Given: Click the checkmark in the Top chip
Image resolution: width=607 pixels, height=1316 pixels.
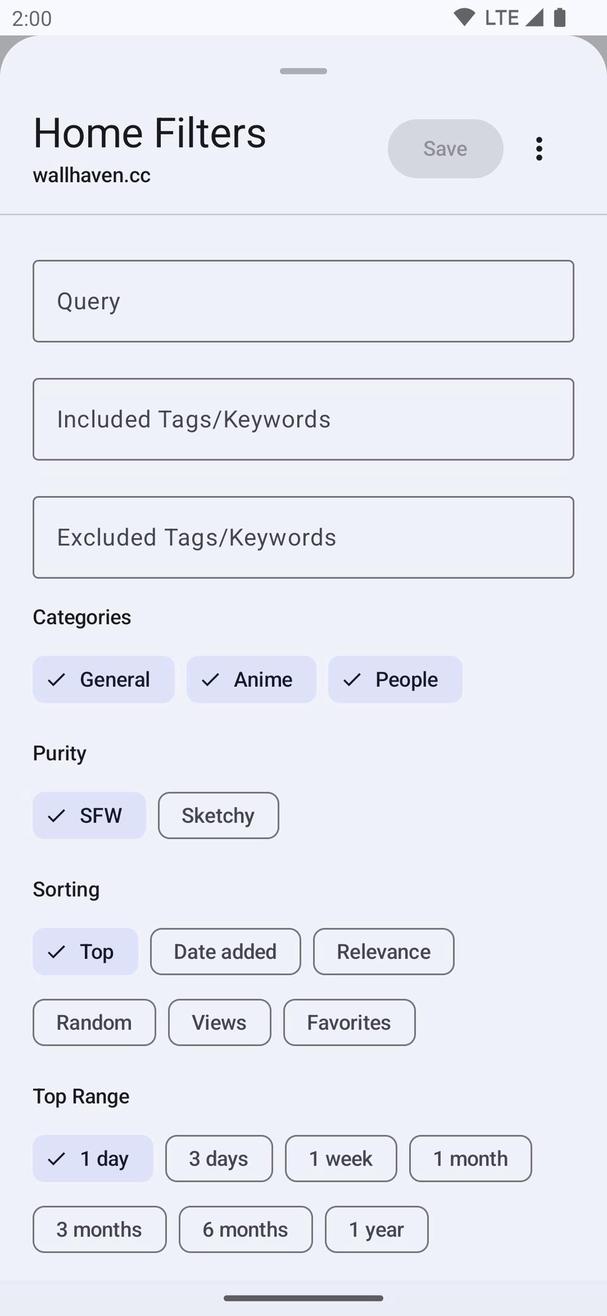Looking at the screenshot, I should (x=57, y=951).
